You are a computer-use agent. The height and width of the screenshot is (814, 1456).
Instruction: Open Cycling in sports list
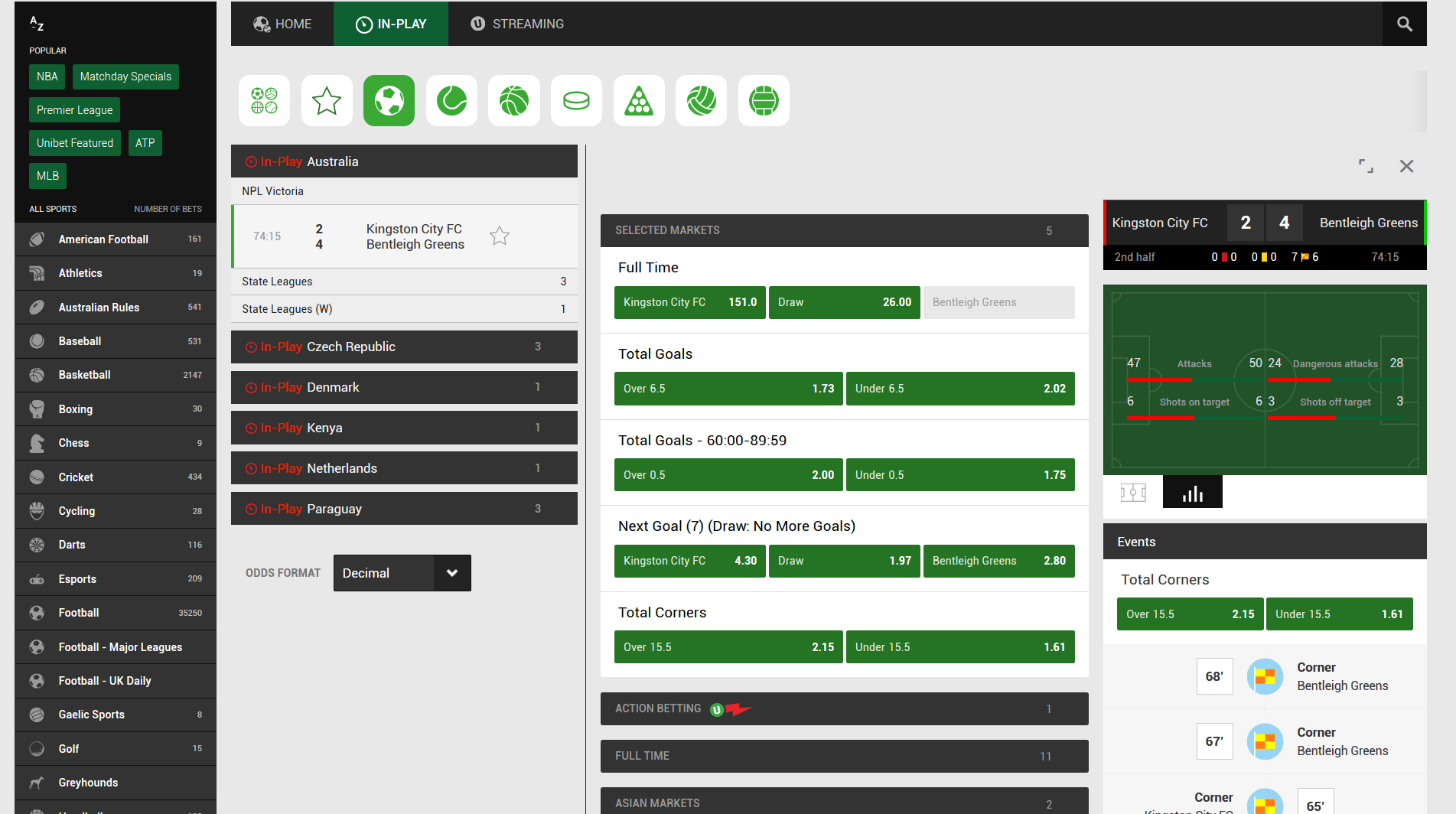click(x=116, y=511)
